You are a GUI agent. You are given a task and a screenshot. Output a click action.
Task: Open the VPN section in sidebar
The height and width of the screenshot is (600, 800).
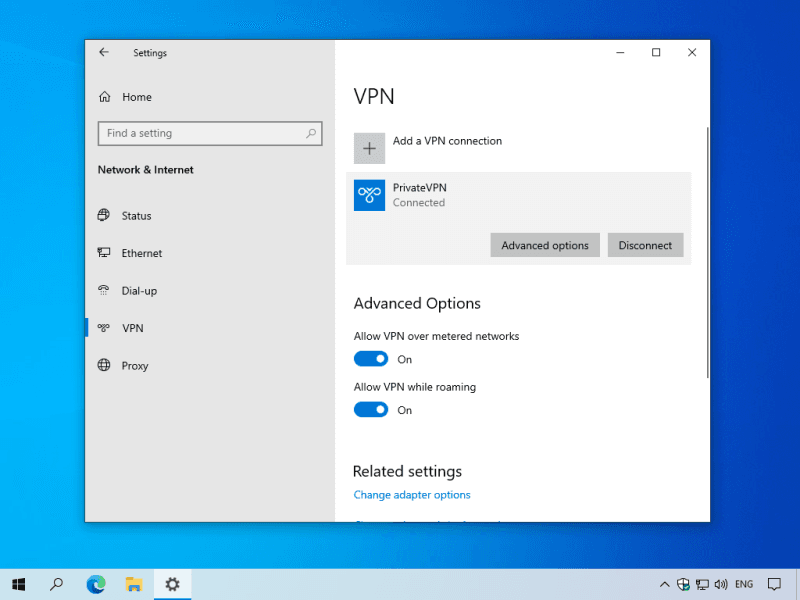tap(132, 328)
